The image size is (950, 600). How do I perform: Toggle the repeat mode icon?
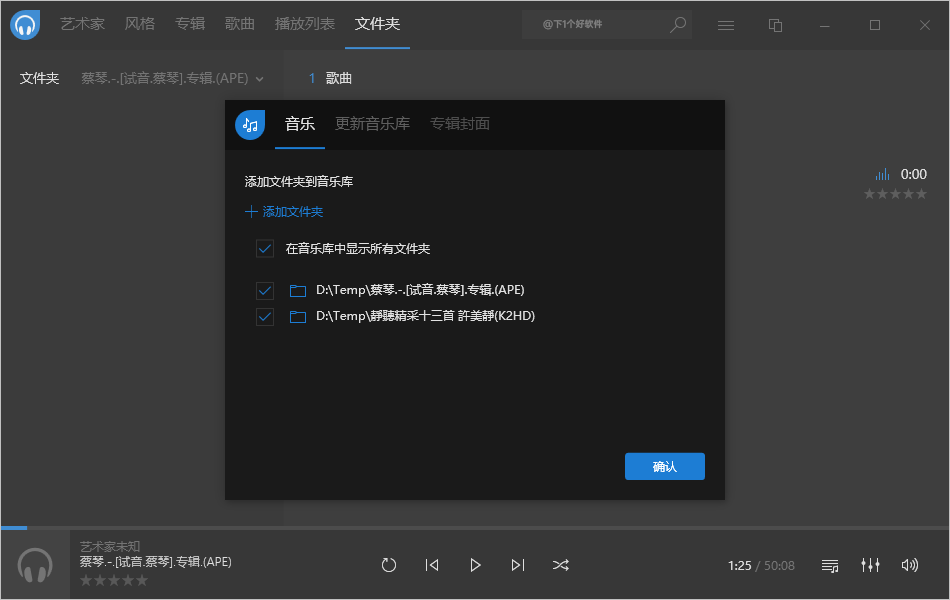pyautogui.click(x=389, y=565)
